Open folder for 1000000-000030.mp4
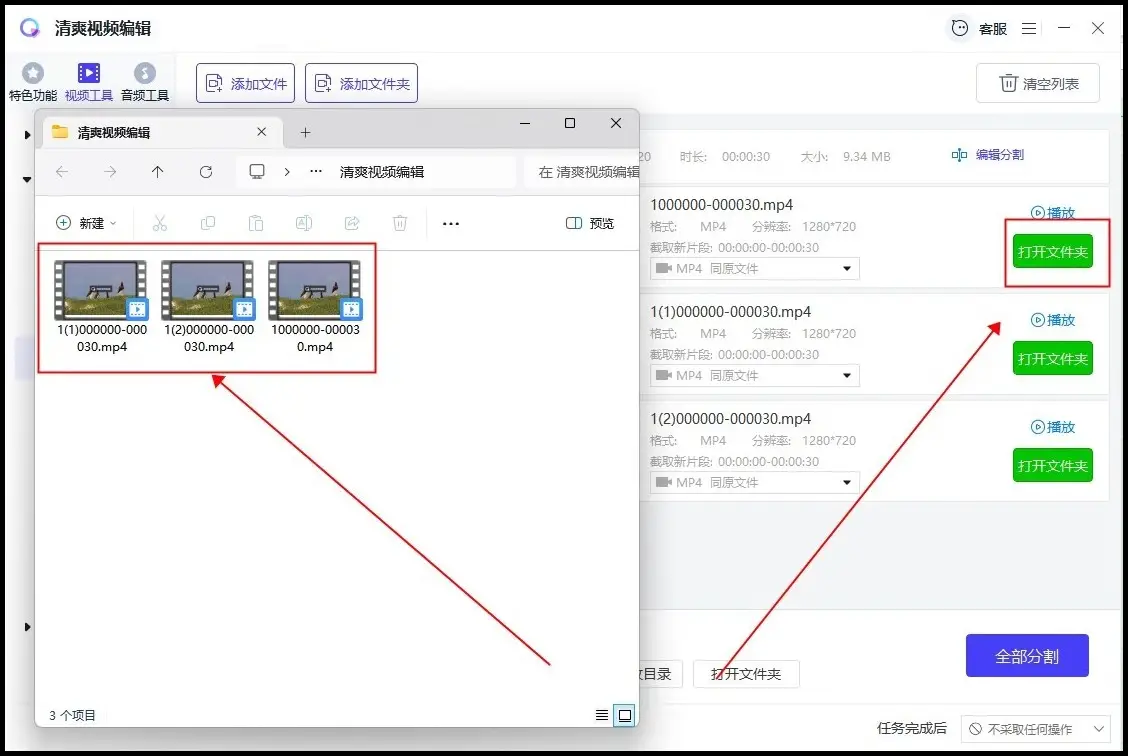This screenshot has width=1128, height=756. coord(1052,252)
